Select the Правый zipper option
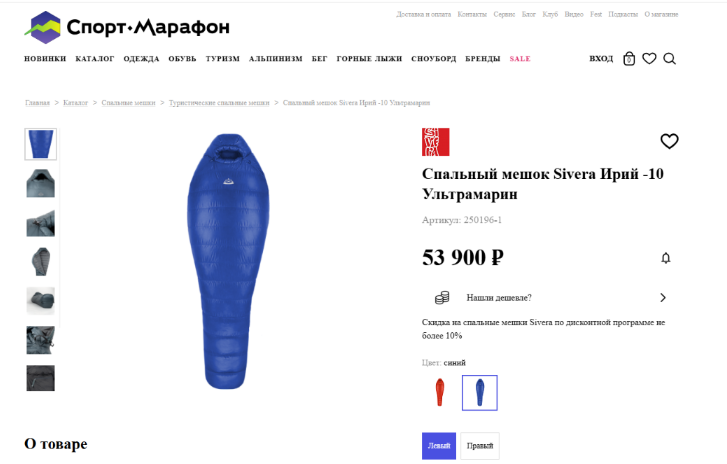The height and width of the screenshot is (464, 727). pos(480,446)
